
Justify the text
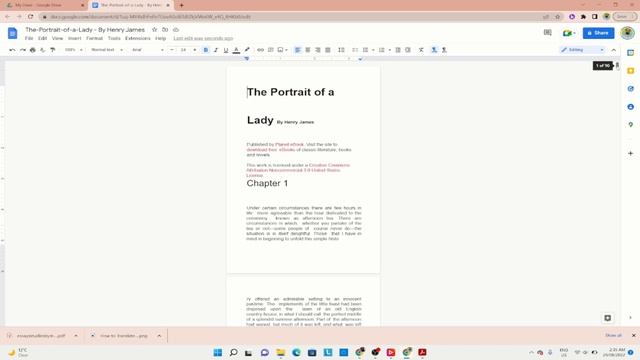click(x=328, y=50)
